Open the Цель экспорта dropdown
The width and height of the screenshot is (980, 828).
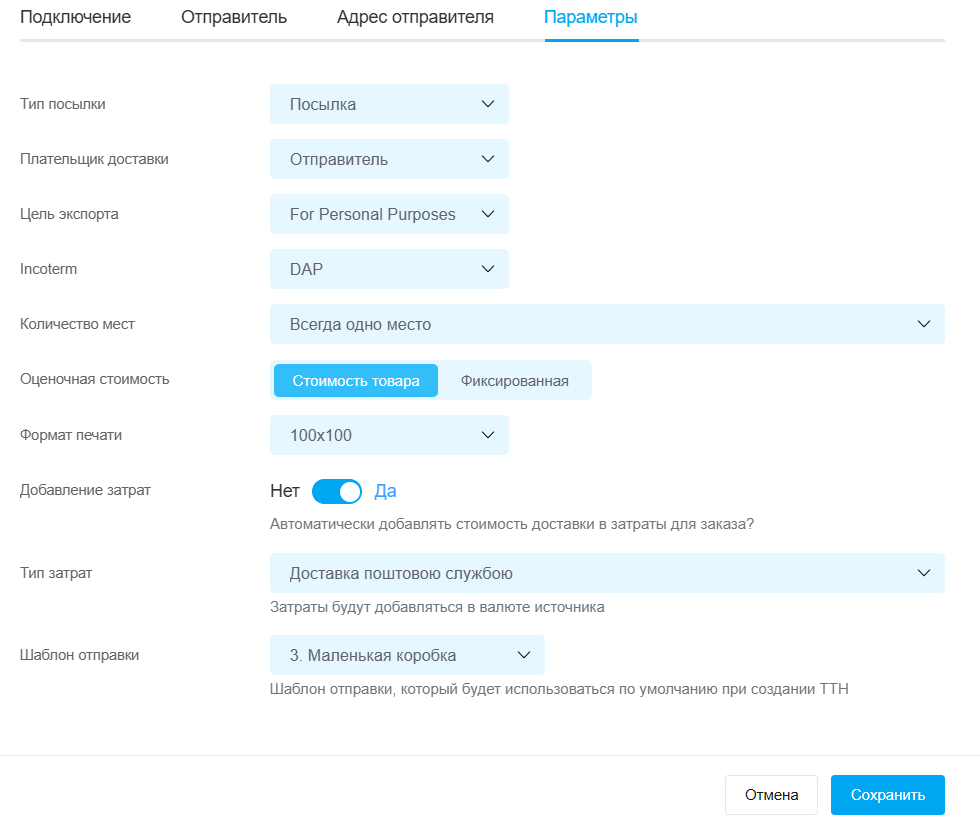pyautogui.click(x=389, y=214)
